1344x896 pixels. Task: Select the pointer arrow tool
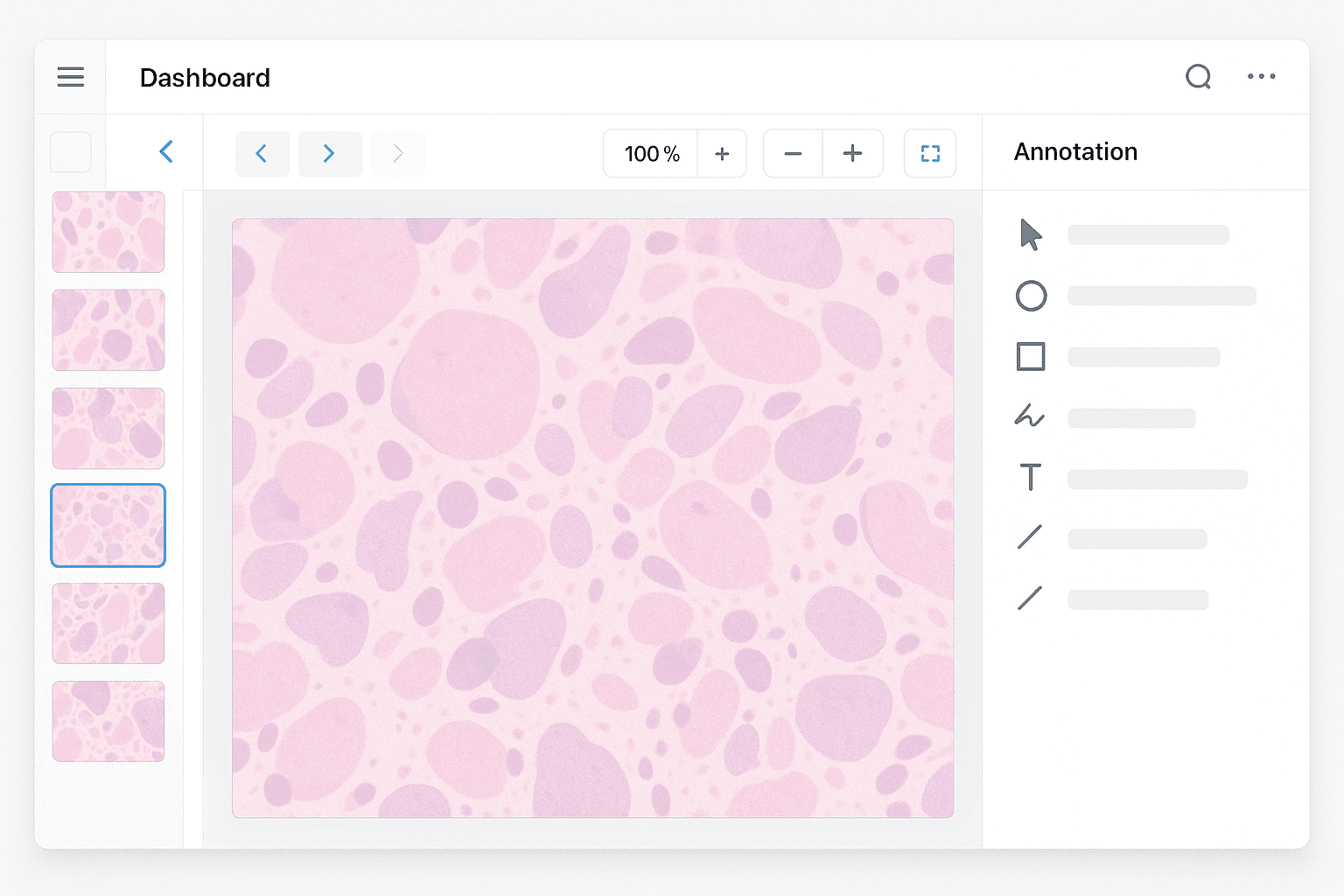pyautogui.click(x=1031, y=234)
